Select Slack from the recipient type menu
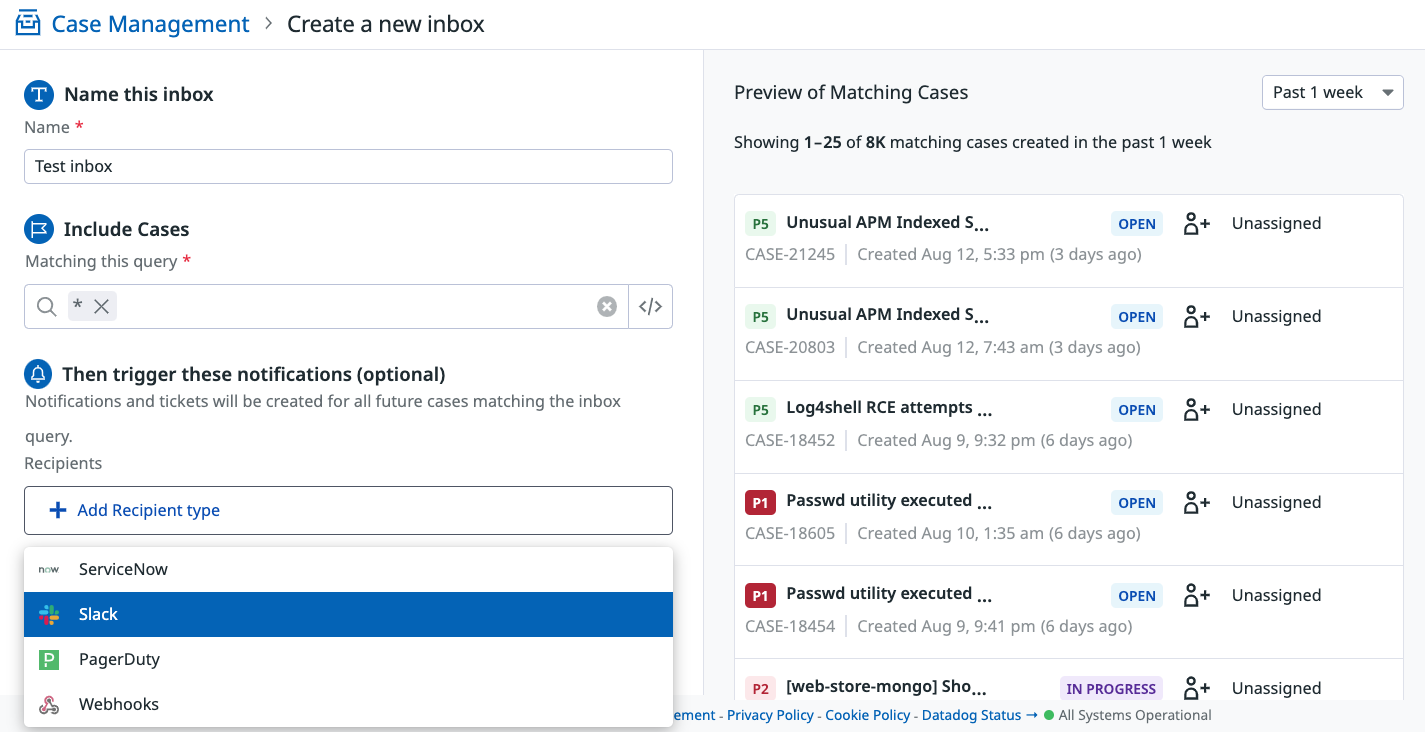 pos(348,614)
